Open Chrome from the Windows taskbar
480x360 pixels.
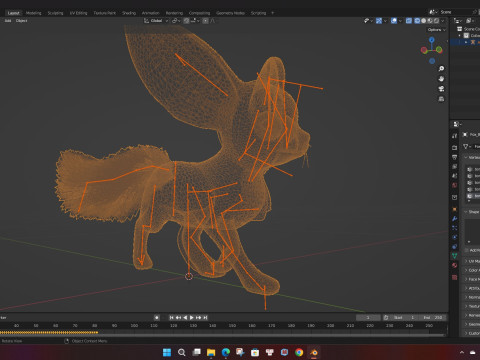tap(299, 352)
